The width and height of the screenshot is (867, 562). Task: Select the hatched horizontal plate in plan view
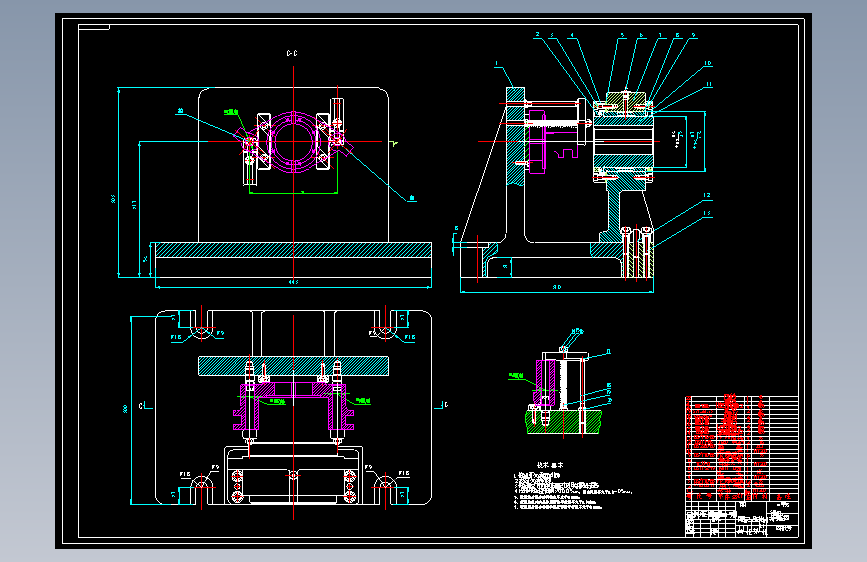coord(294,366)
